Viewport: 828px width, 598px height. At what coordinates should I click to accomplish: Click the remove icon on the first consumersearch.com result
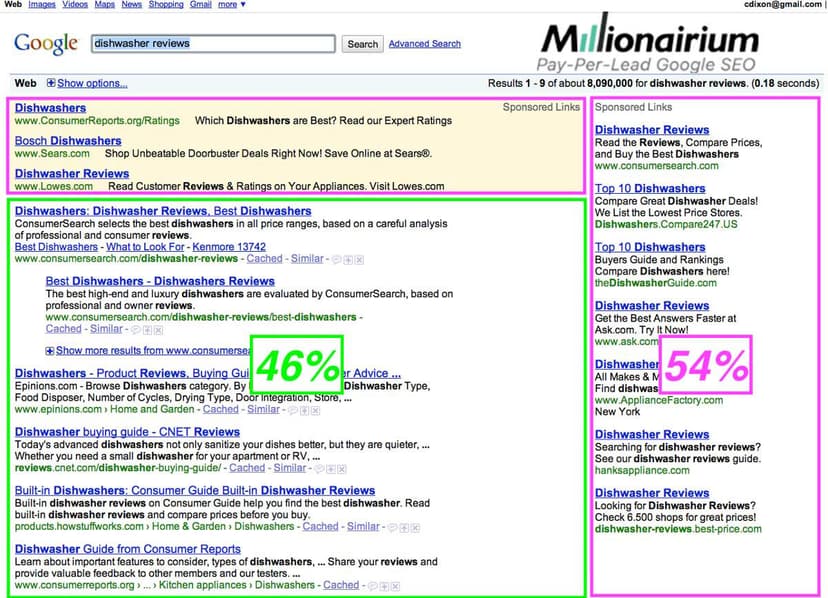point(359,259)
